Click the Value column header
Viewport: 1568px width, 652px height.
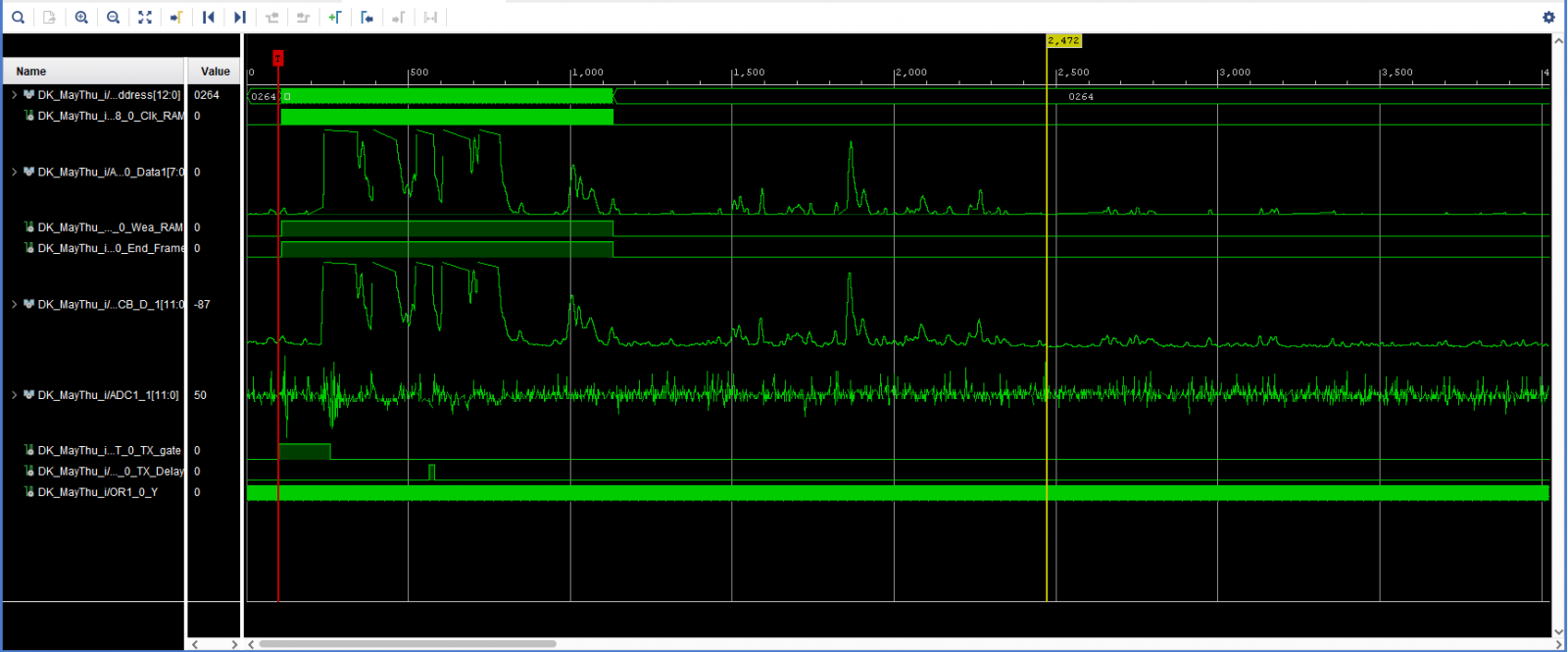click(x=215, y=72)
